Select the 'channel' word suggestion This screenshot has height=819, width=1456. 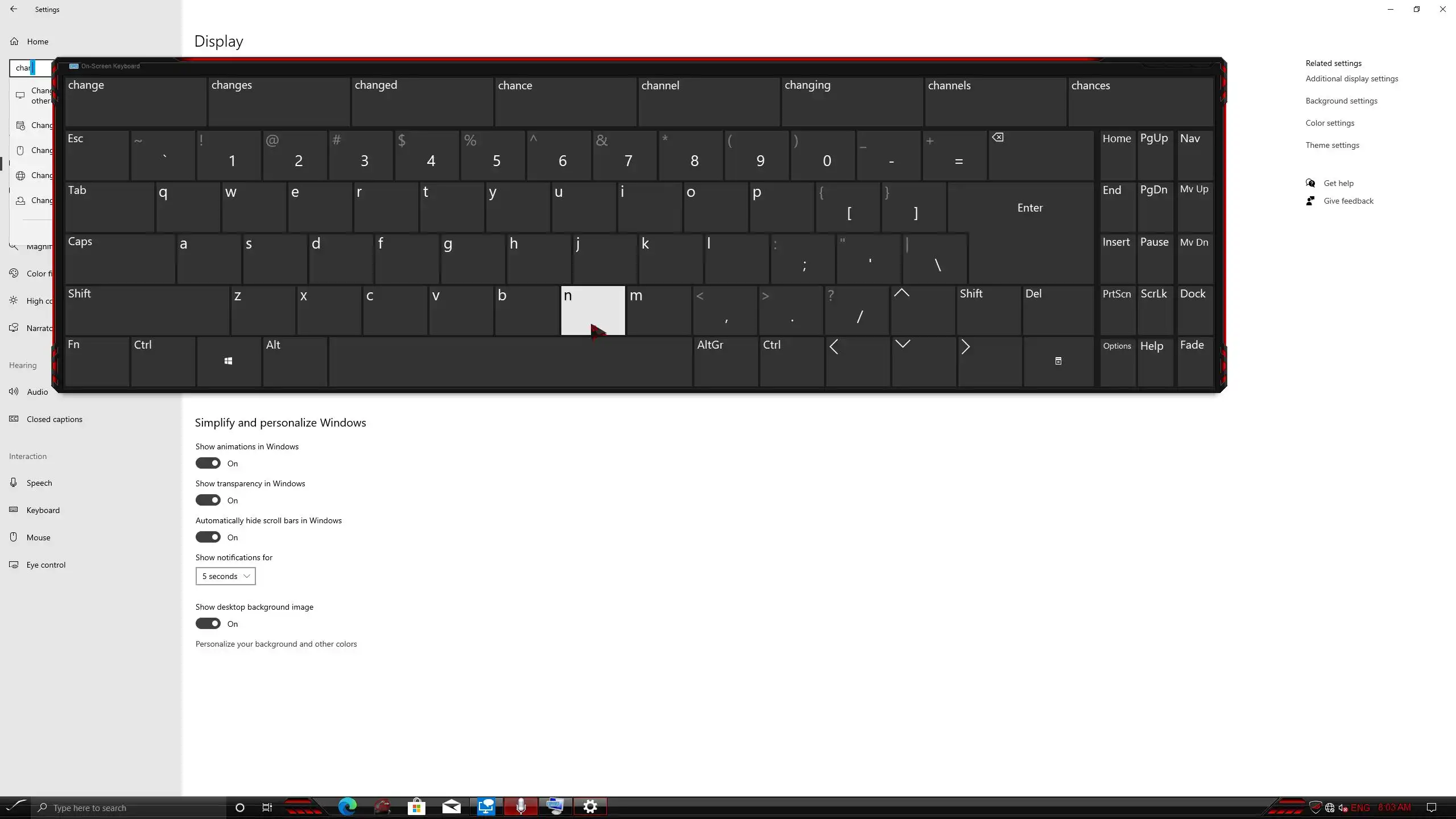[708, 101]
